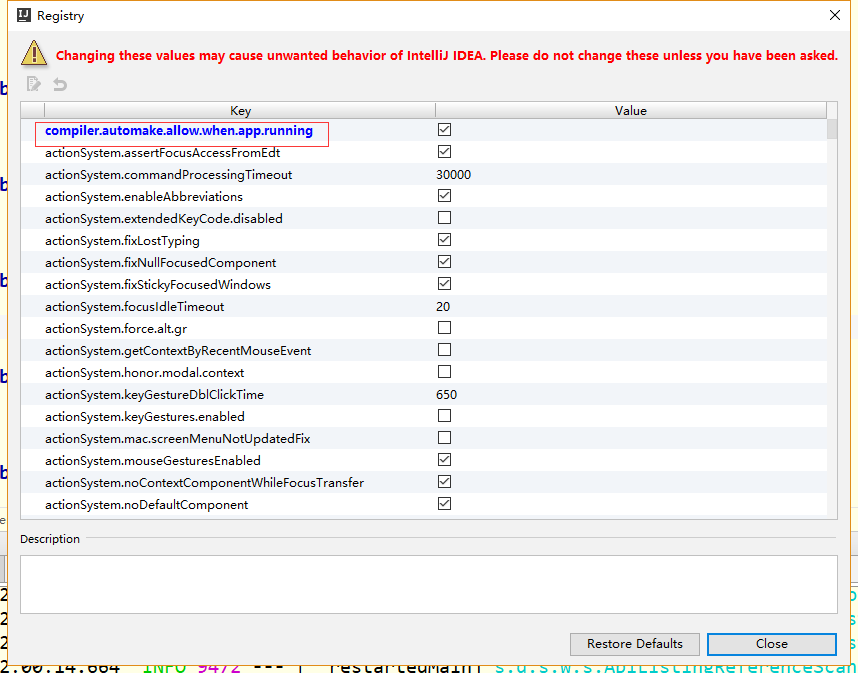Click the edit registry value icon
This screenshot has width=858, height=673.
click(x=33, y=84)
